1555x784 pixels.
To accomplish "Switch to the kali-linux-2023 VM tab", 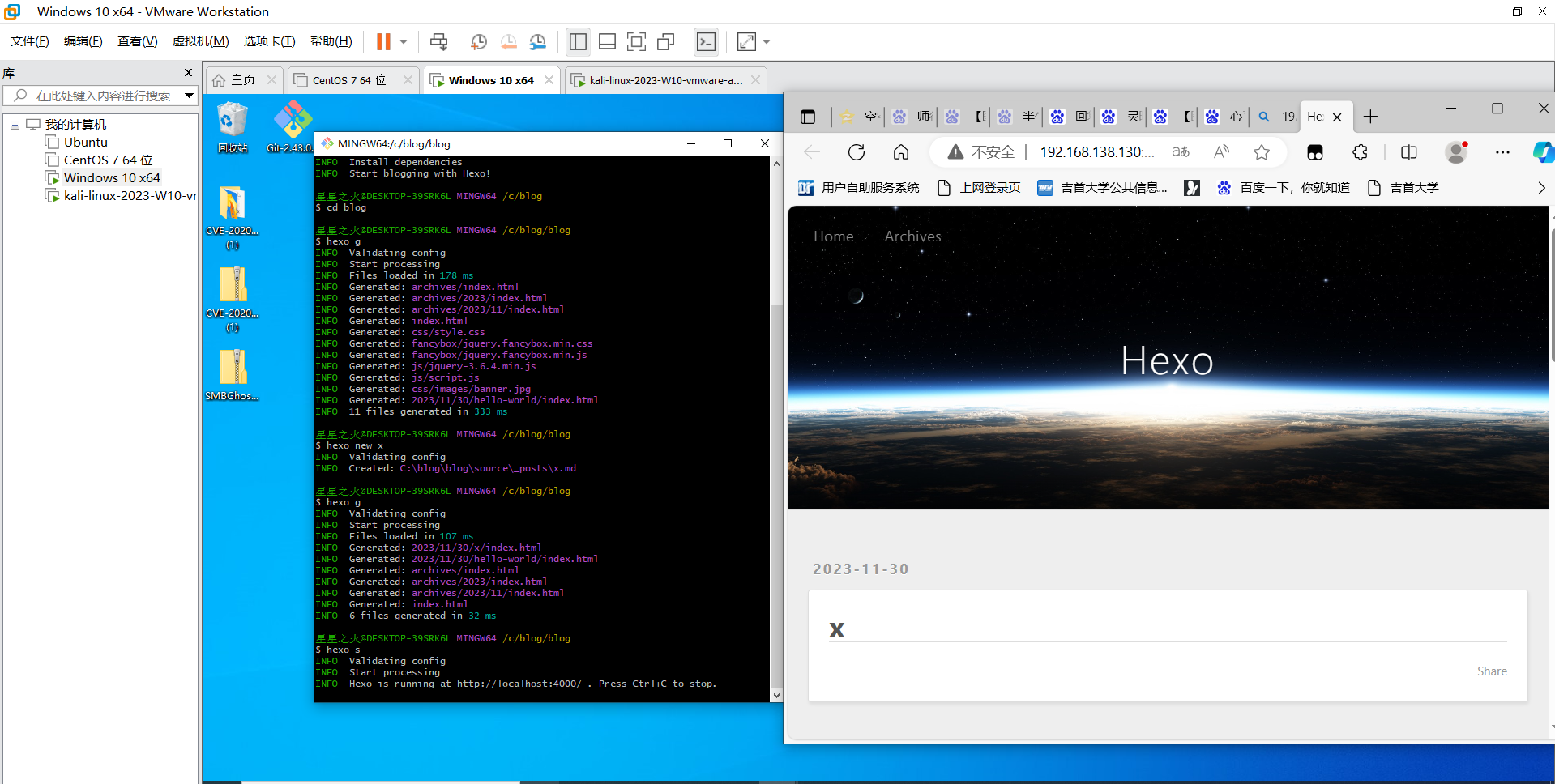I will click(x=664, y=80).
